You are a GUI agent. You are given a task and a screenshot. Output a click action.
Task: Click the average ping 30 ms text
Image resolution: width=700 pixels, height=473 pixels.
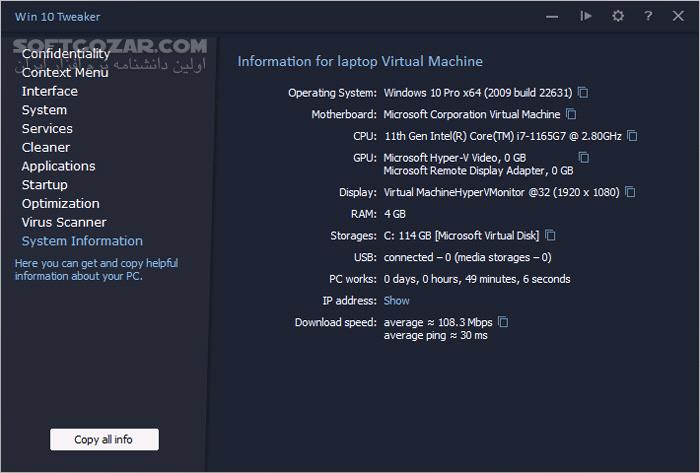click(435, 335)
